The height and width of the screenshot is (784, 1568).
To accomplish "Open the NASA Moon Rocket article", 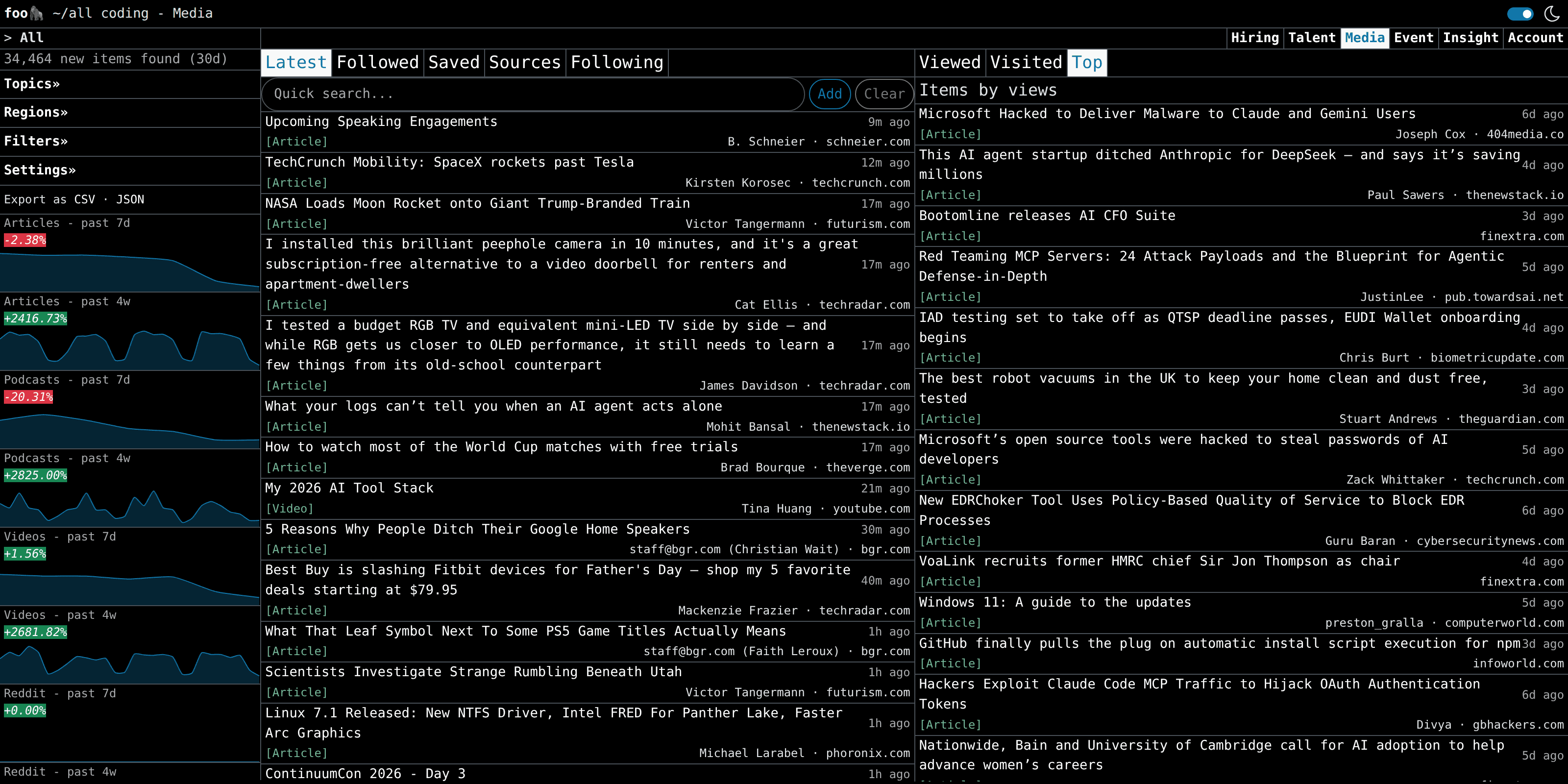I will coord(477,203).
